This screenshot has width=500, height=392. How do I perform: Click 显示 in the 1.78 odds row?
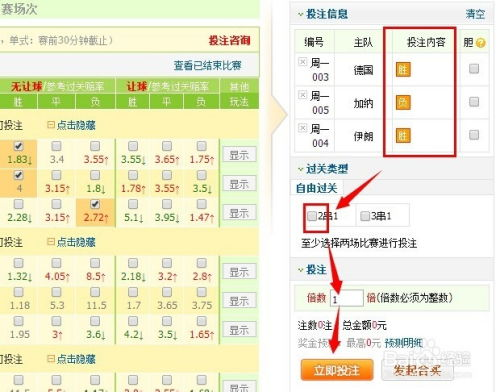coord(239,184)
